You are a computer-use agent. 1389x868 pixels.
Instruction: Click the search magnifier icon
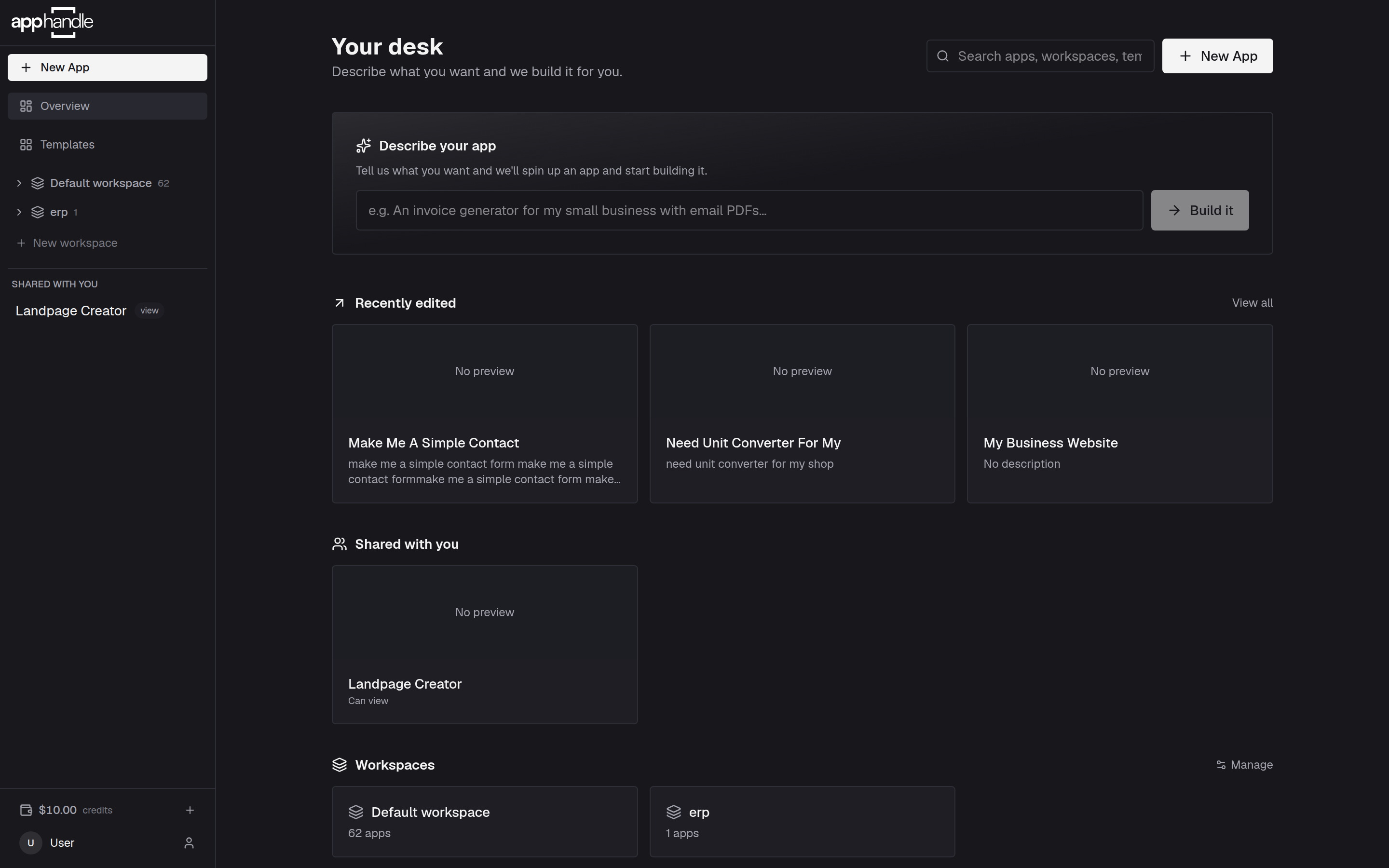[x=943, y=55]
